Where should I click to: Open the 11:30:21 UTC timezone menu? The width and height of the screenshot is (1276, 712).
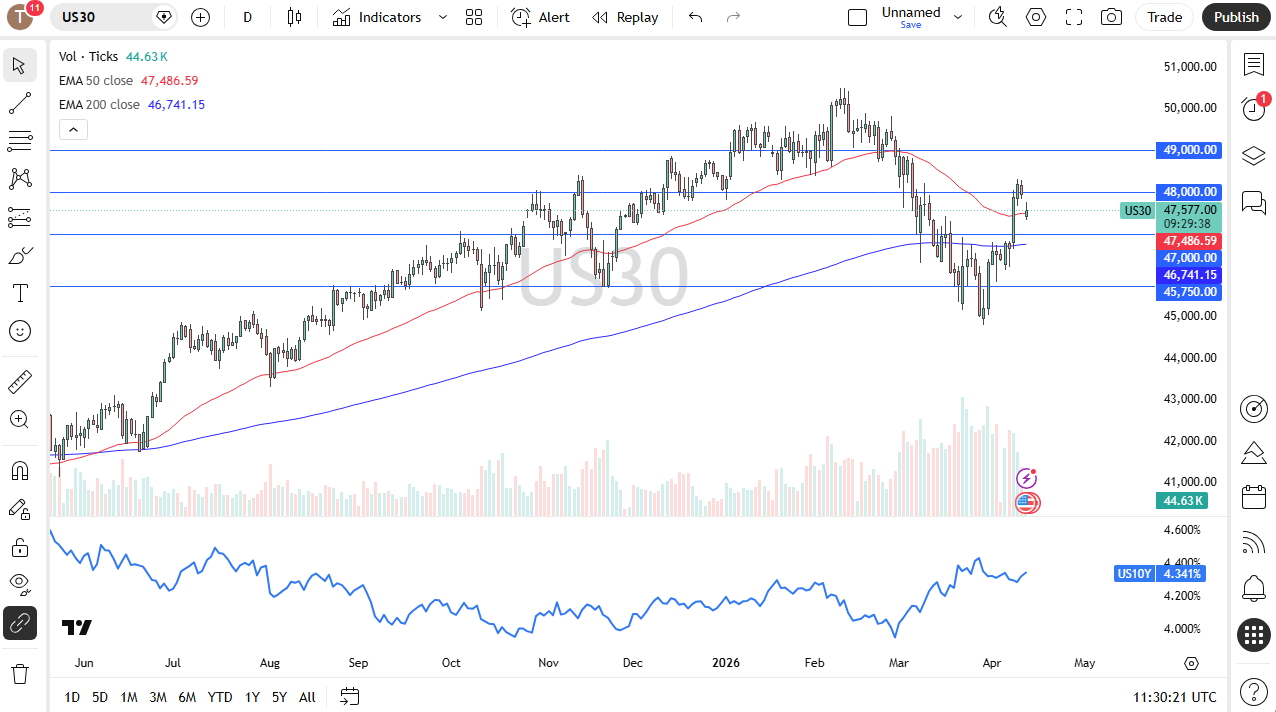1175,697
